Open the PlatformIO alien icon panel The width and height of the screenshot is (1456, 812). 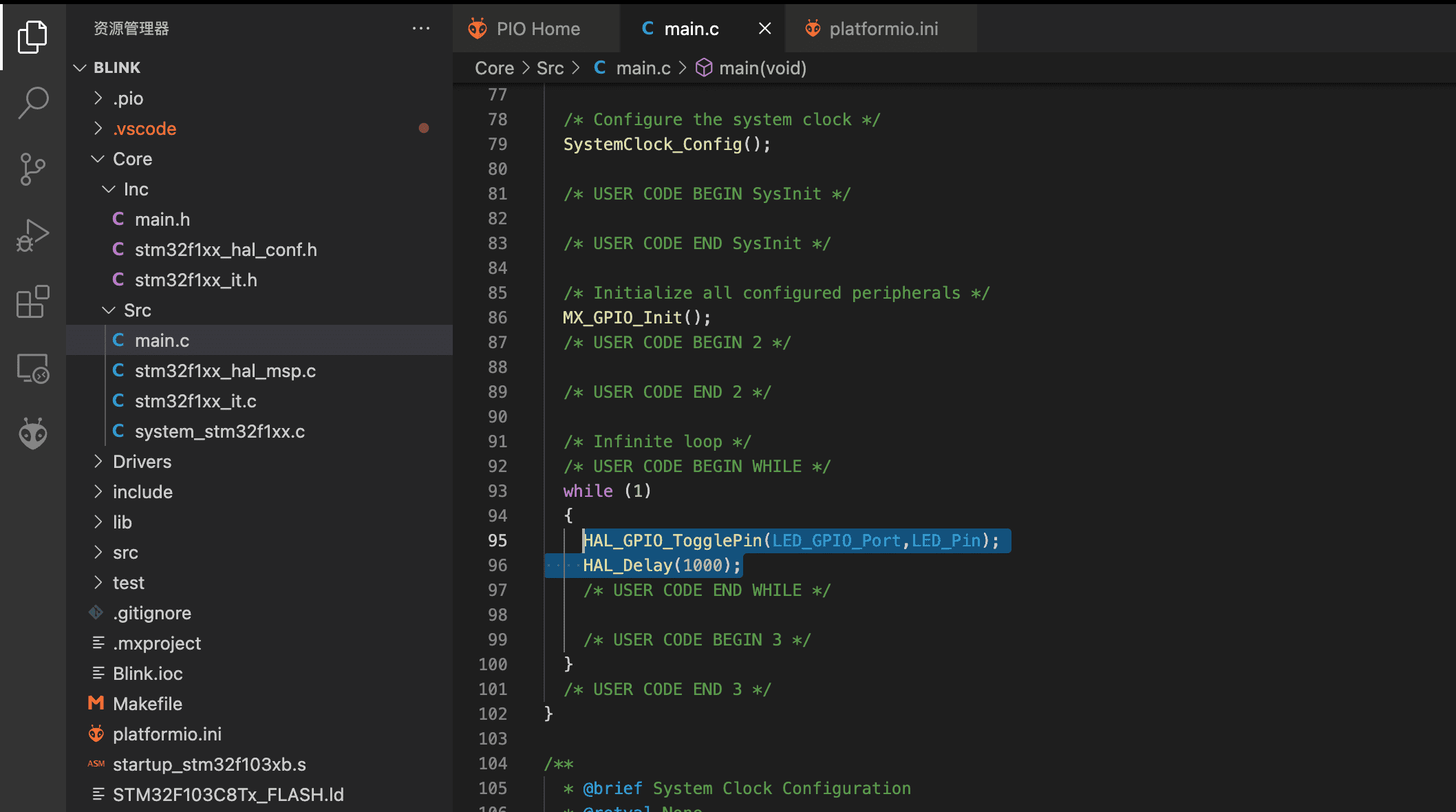[32, 434]
